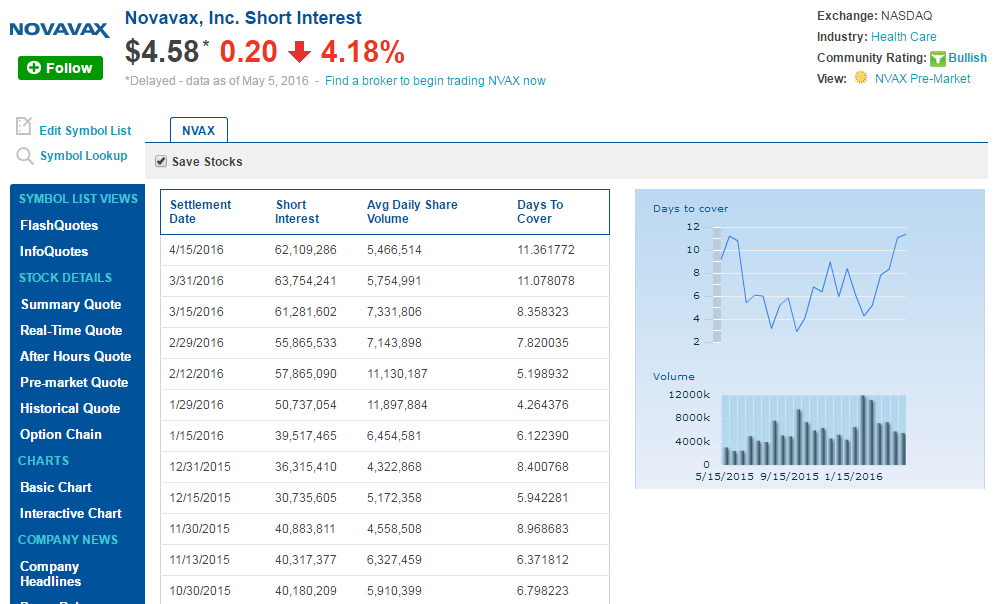Open the Health Care industry link
The height and width of the screenshot is (604, 996).
[903, 37]
